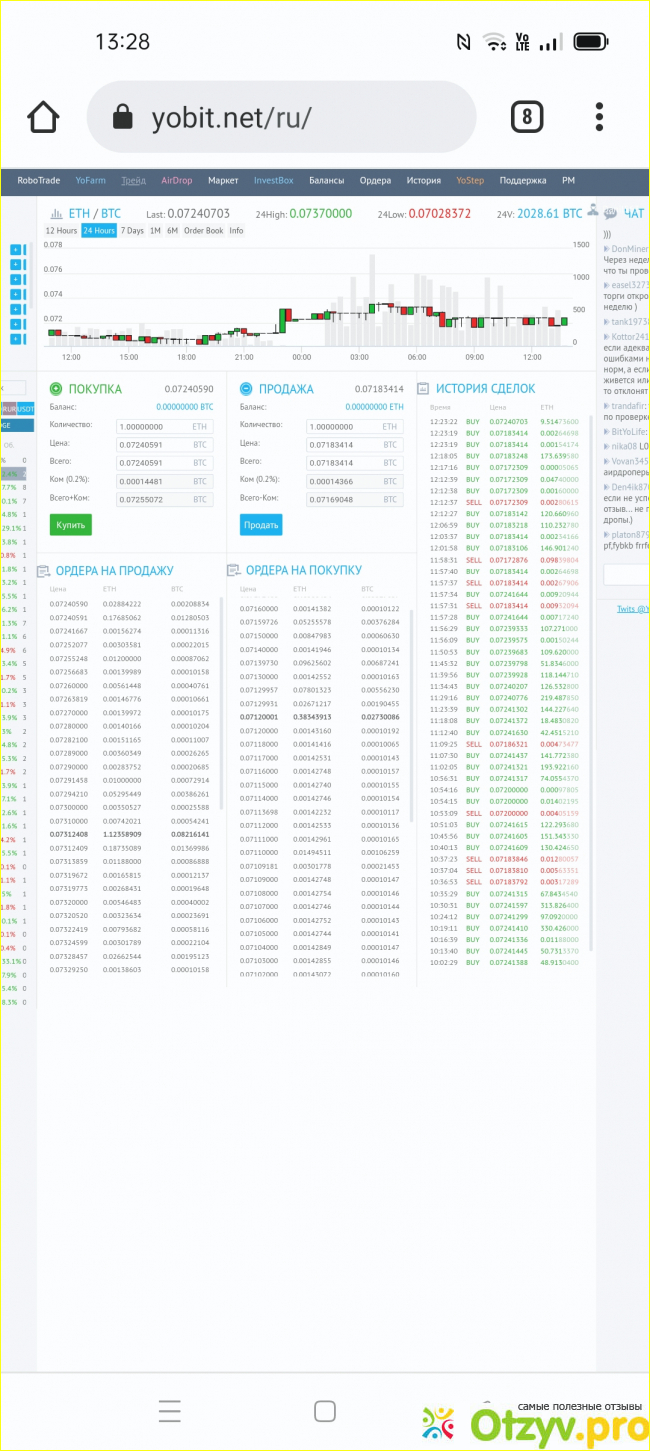Open the browser three-dot menu
Viewport: 650px width, 1451px height.
(599, 117)
